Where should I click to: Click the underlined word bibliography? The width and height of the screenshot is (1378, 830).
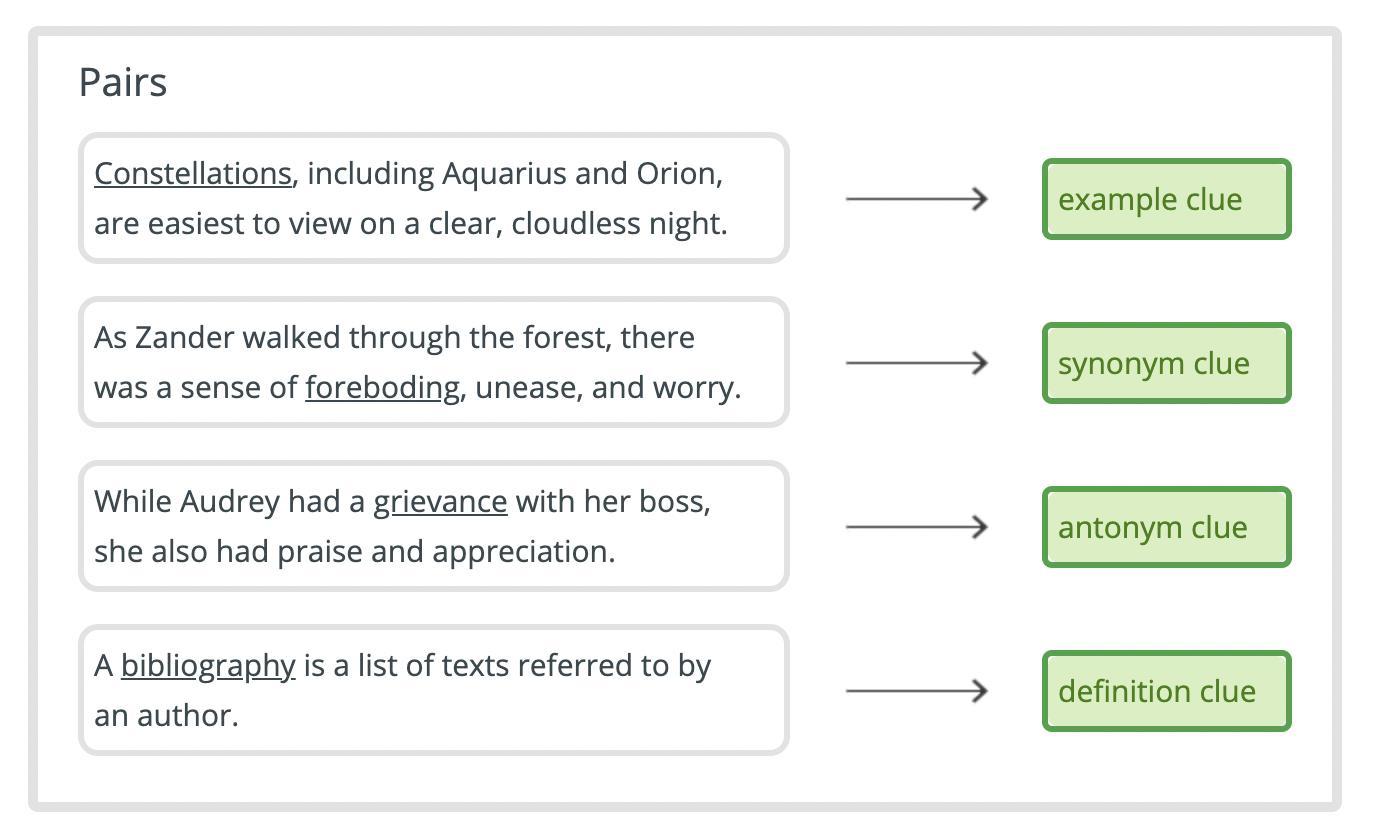208,666
